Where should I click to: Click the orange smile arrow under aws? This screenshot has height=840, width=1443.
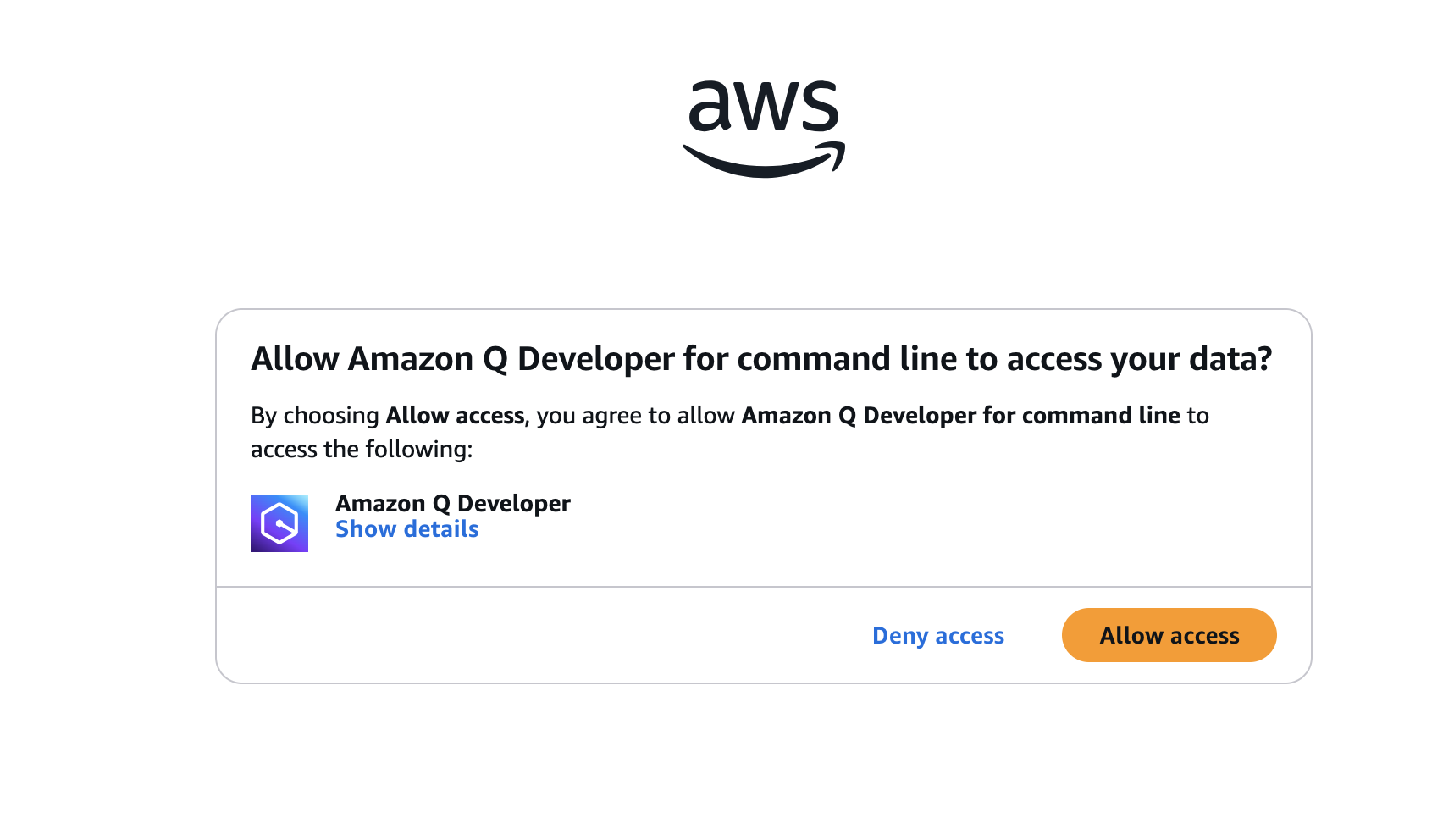pos(764,160)
